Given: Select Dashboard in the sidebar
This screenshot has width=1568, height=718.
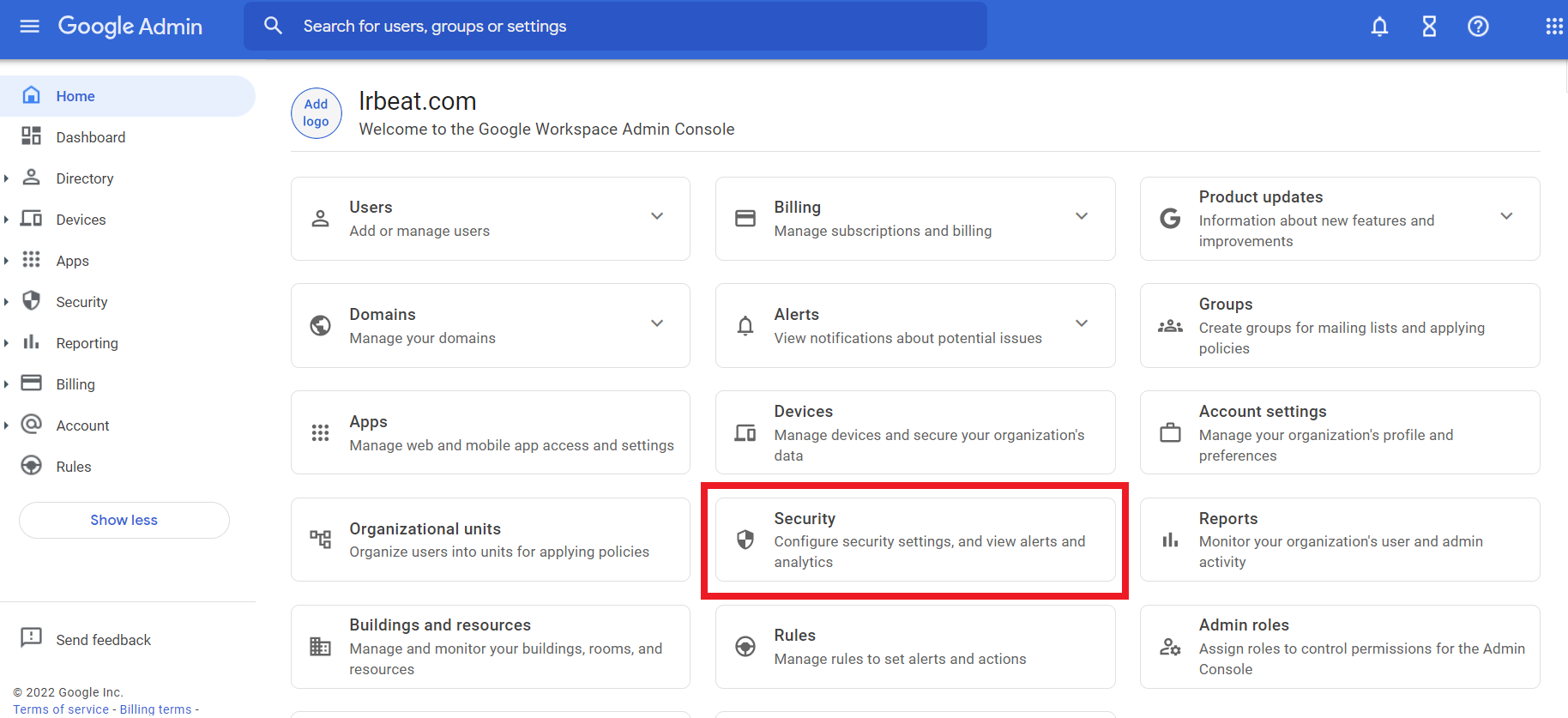Looking at the screenshot, I should 90,137.
